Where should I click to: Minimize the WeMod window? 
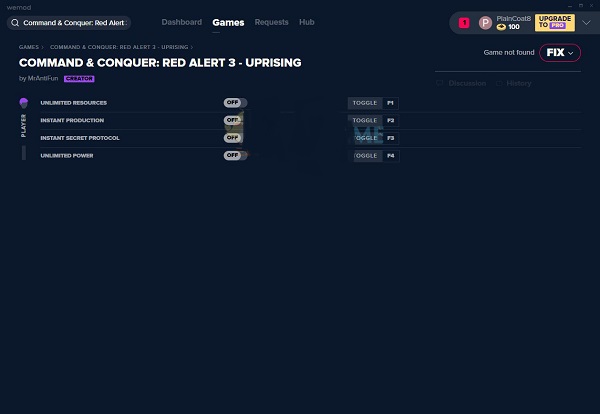tap(570, 6)
